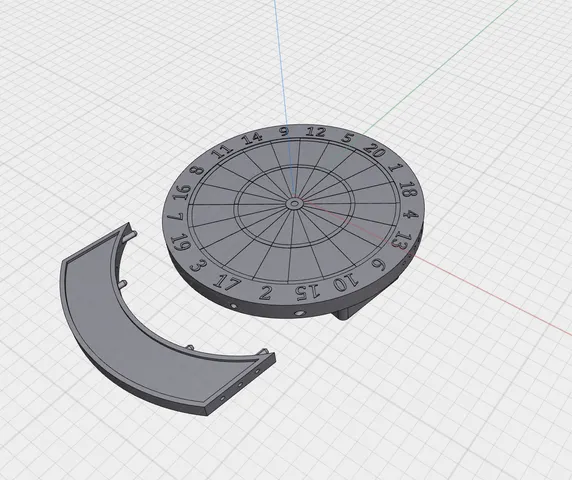Pick the engraved number 17 on the rim
The width and height of the screenshot is (572, 480).
coord(227,282)
